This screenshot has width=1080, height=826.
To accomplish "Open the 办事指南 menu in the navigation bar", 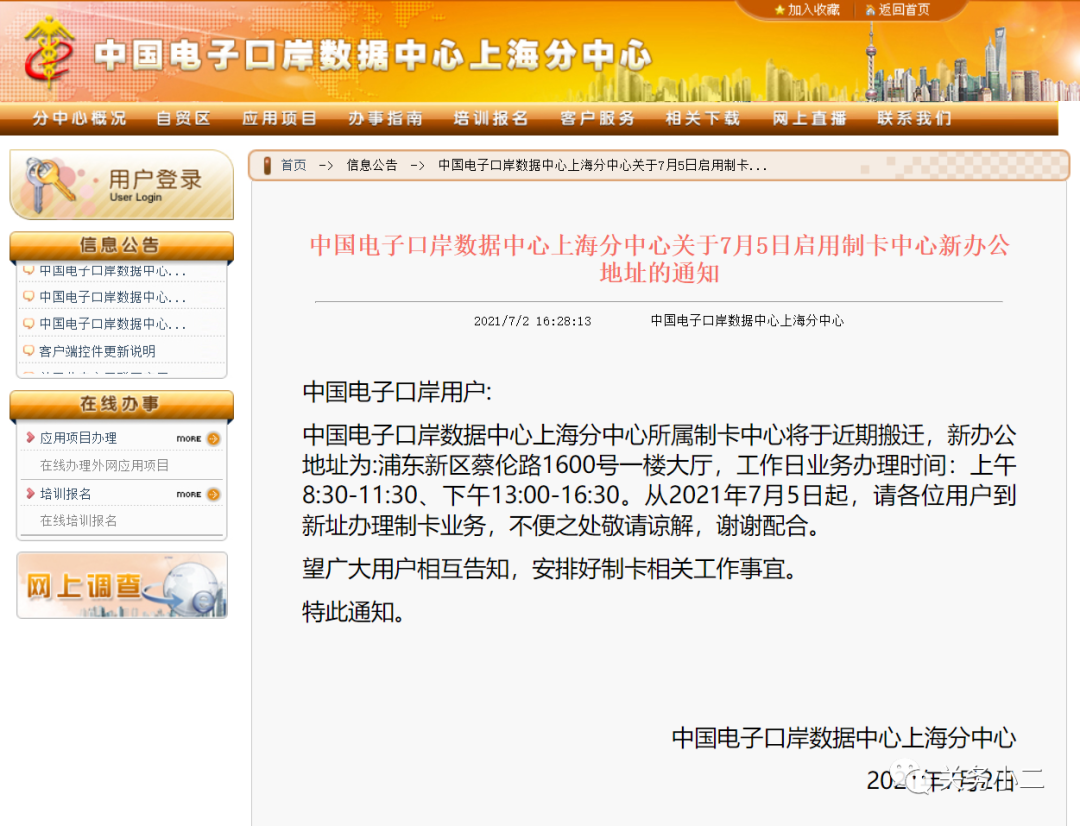I will click(385, 118).
